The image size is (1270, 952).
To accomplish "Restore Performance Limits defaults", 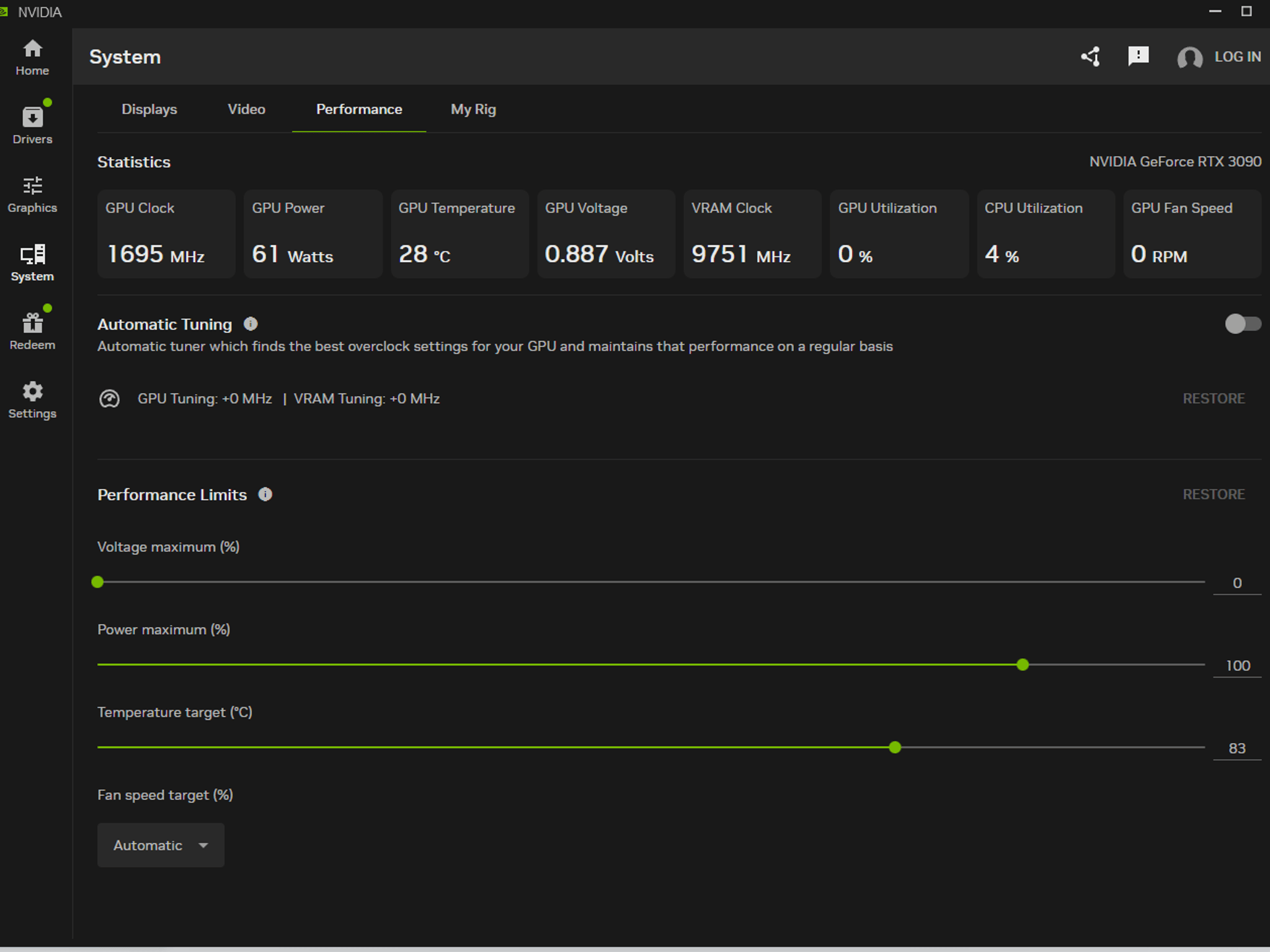I will coord(1214,494).
